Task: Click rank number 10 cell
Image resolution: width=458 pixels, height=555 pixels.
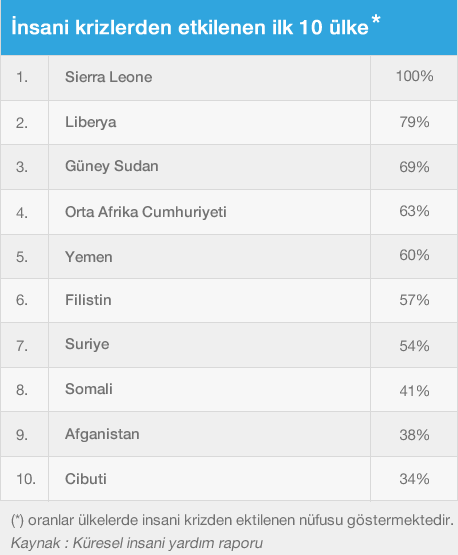Action: coord(24,479)
